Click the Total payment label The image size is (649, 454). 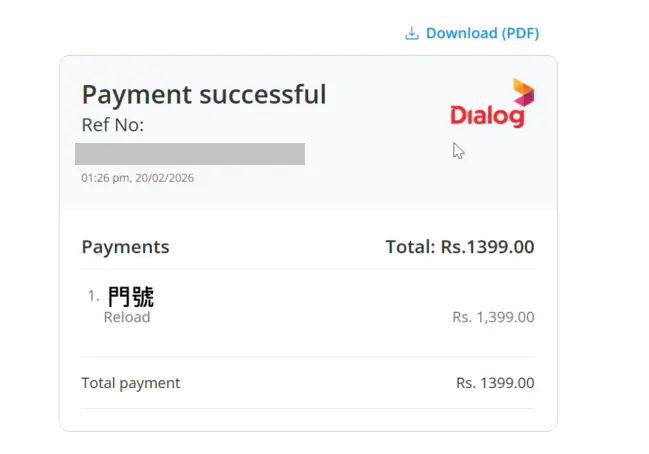coord(130,383)
